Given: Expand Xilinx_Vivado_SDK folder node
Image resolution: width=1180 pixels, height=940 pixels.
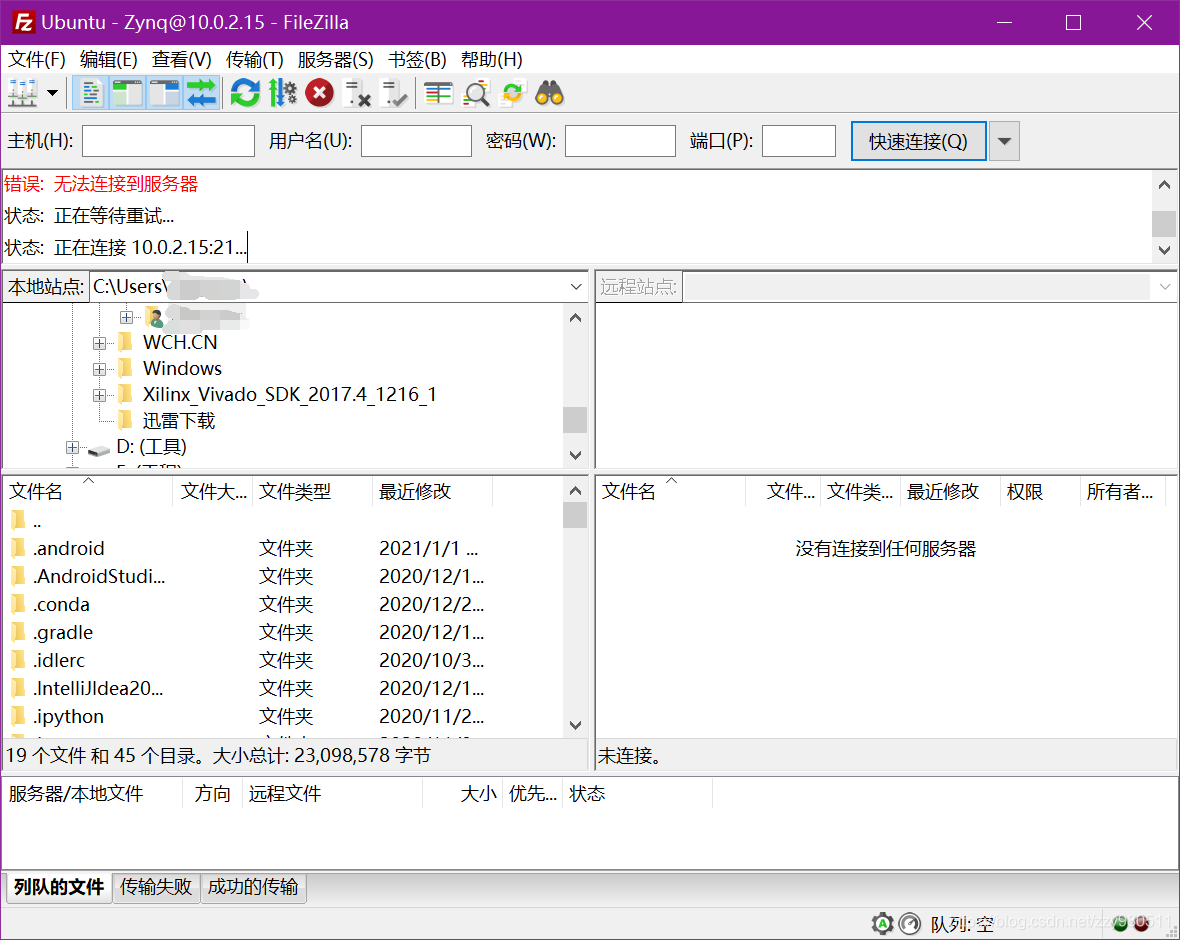Looking at the screenshot, I should point(99,395).
